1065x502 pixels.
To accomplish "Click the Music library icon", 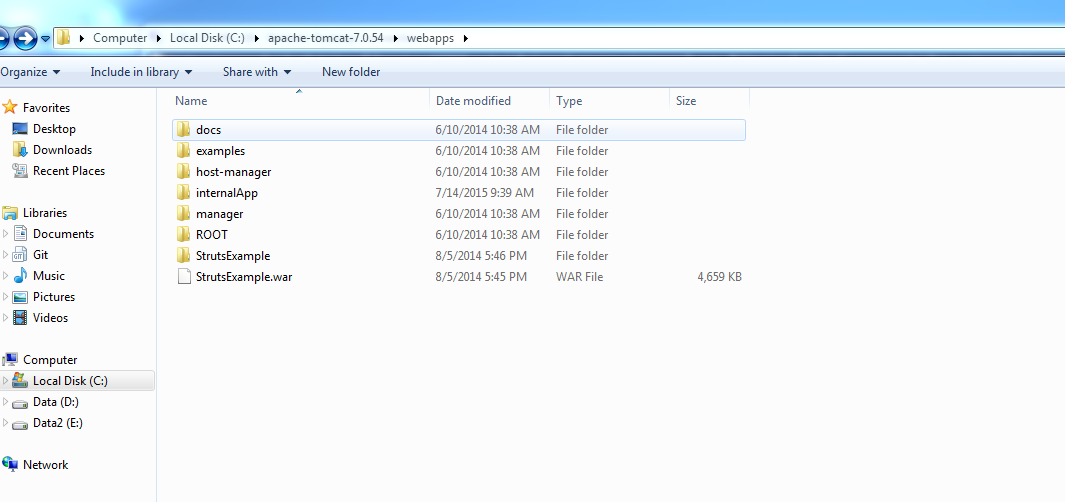I will [20, 276].
